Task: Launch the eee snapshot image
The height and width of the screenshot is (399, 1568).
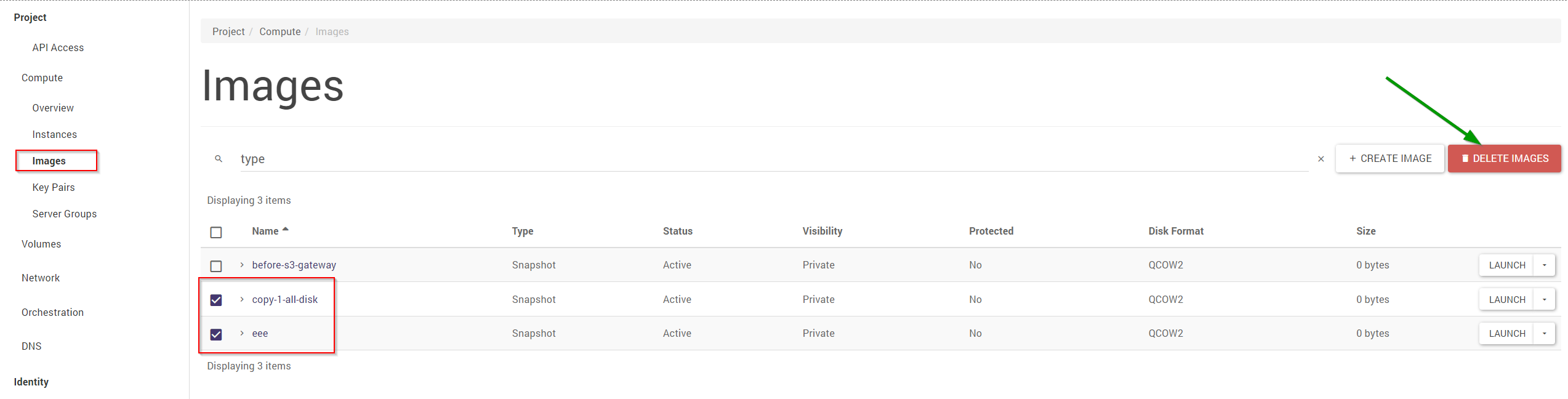Action: click(1506, 334)
